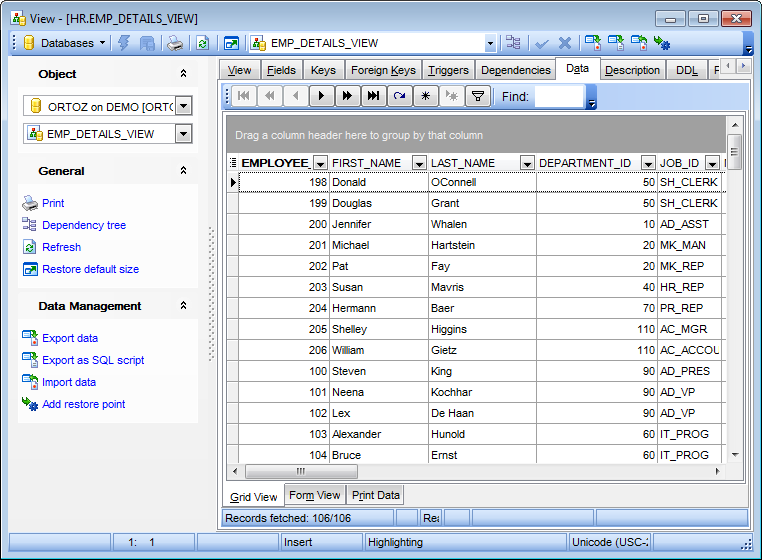The width and height of the screenshot is (762, 560).
Task: Click the Refresh icon in top toolbar
Action: coord(203,43)
